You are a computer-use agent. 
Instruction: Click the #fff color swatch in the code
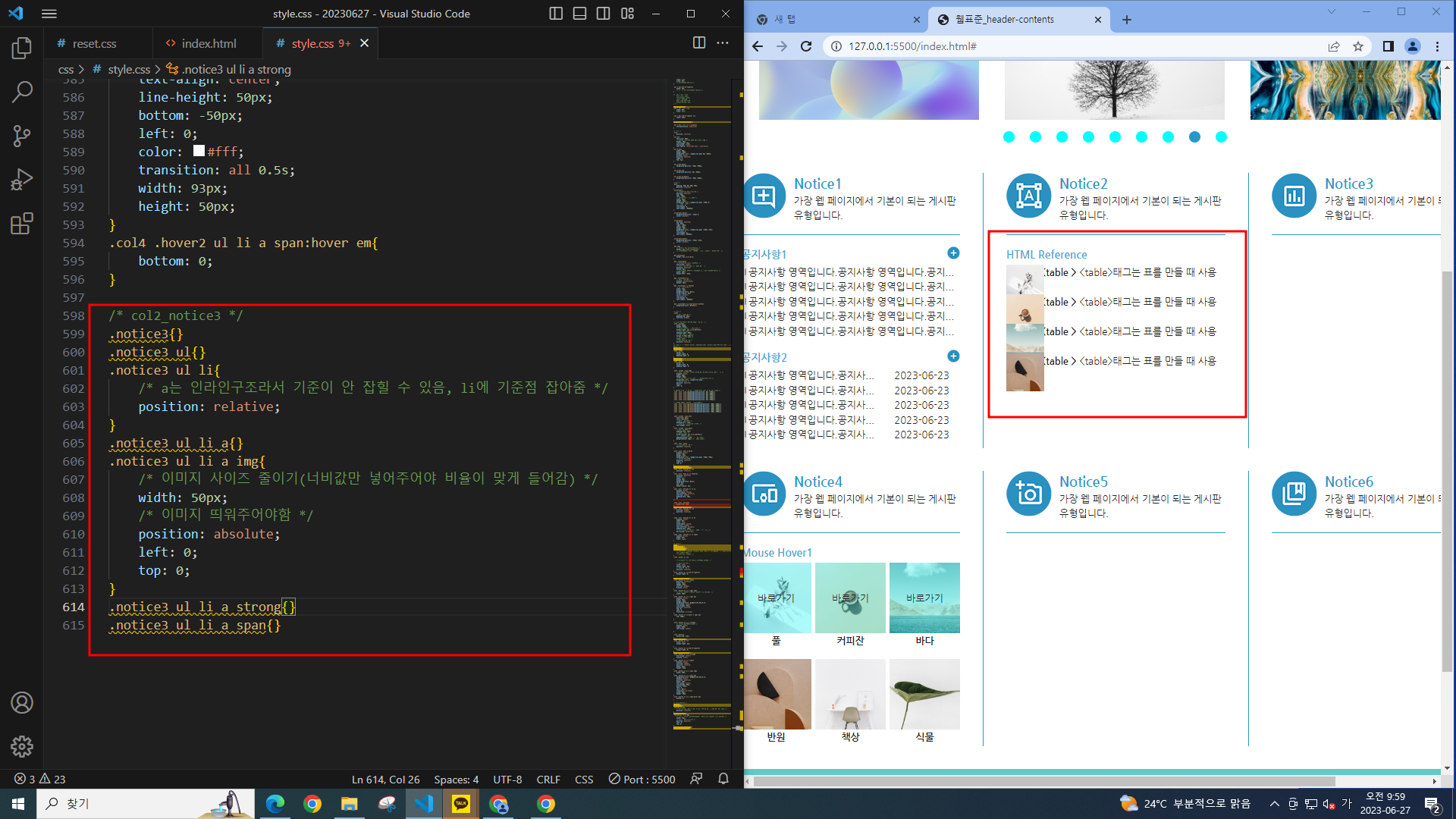[199, 151]
